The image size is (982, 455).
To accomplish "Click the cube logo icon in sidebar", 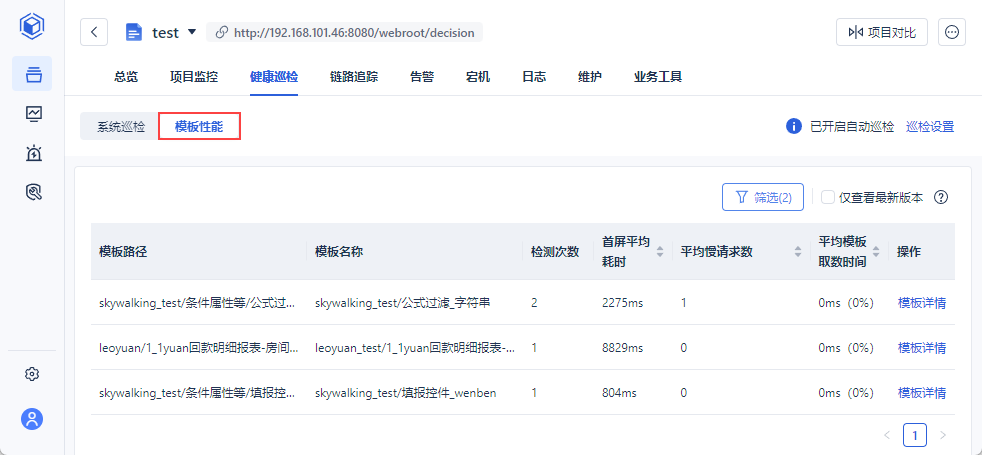I will click(x=31, y=26).
